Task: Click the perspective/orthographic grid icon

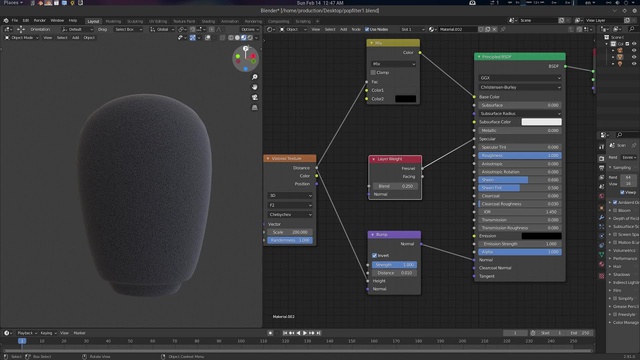Action: tap(255, 107)
